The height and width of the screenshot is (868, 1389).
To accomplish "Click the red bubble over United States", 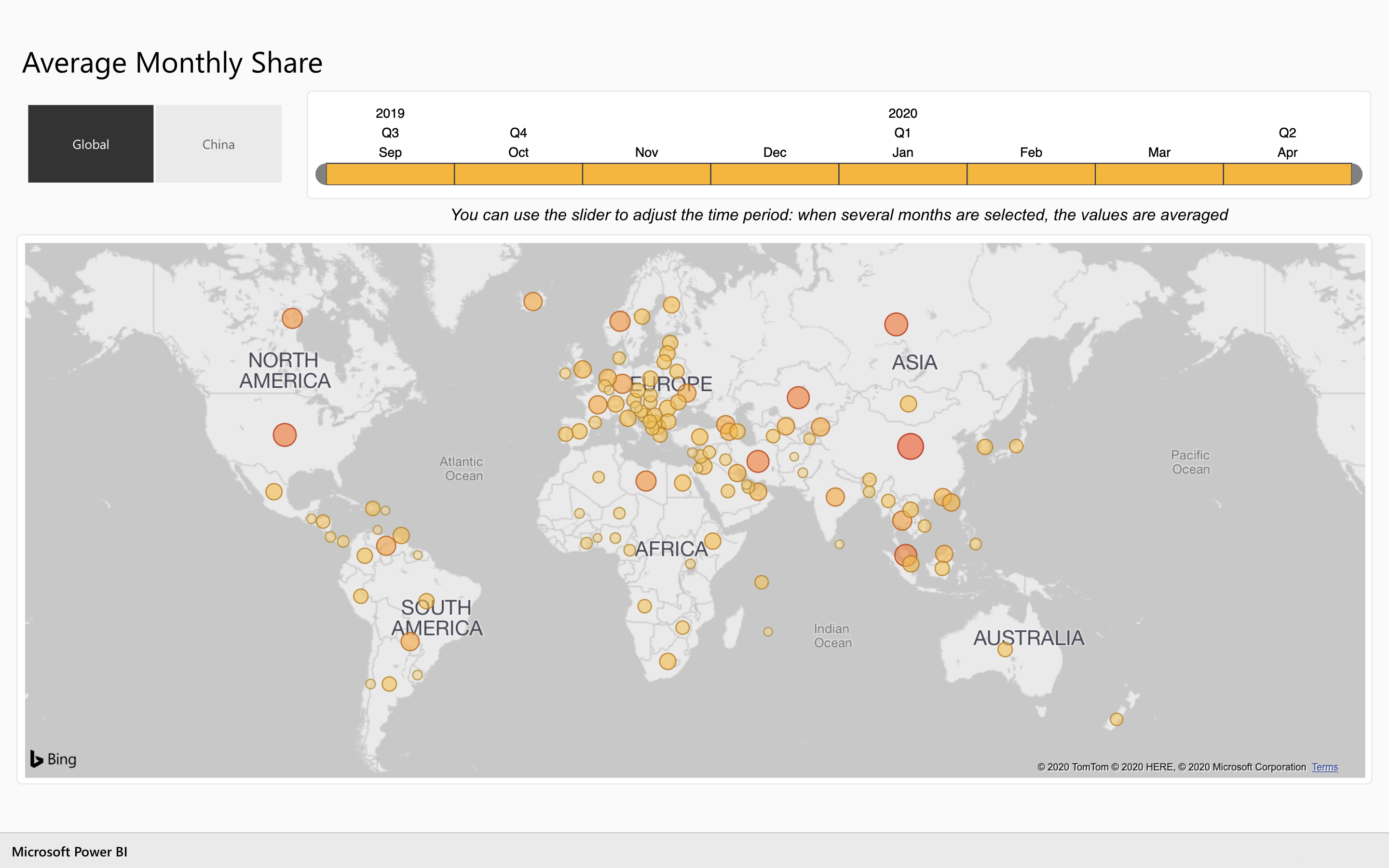I will tap(285, 434).
